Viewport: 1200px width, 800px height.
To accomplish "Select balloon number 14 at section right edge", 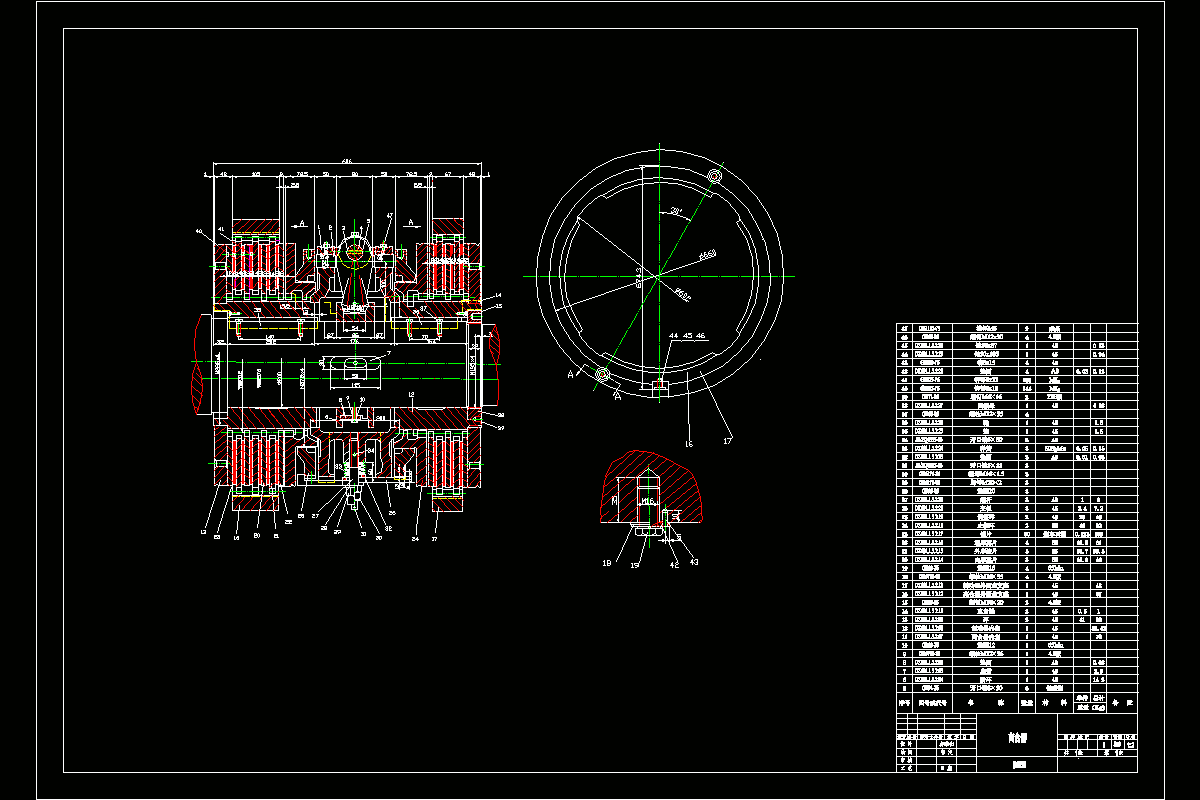I will [498, 296].
